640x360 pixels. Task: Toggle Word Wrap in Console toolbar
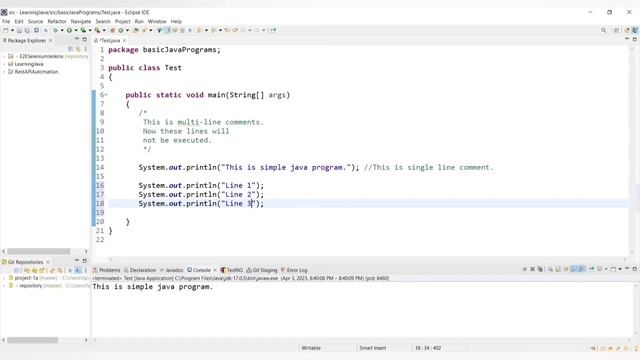click(x=566, y=269)
